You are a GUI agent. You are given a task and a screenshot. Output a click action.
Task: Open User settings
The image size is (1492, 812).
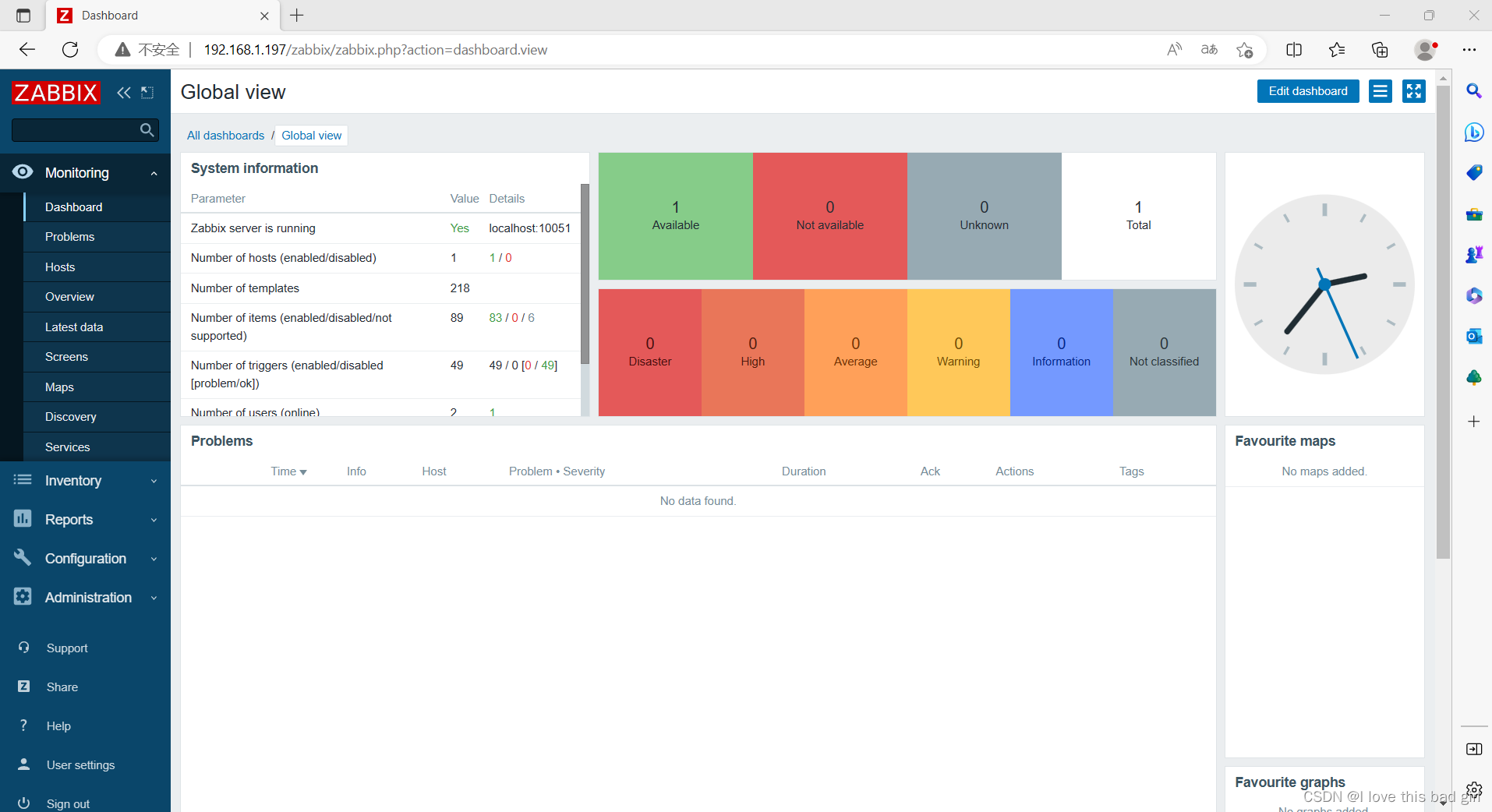coord(80,764)
